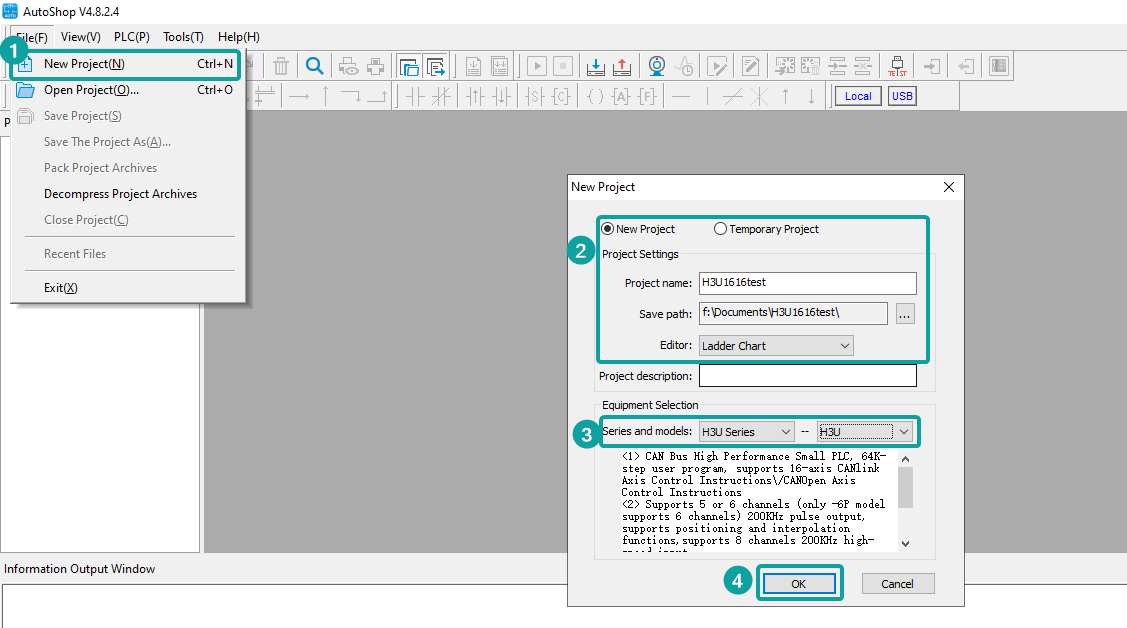Viewport: 1127px width, 628px height.
Task: Confirm the New Project dialog with OK
Action: coord(799,583)
